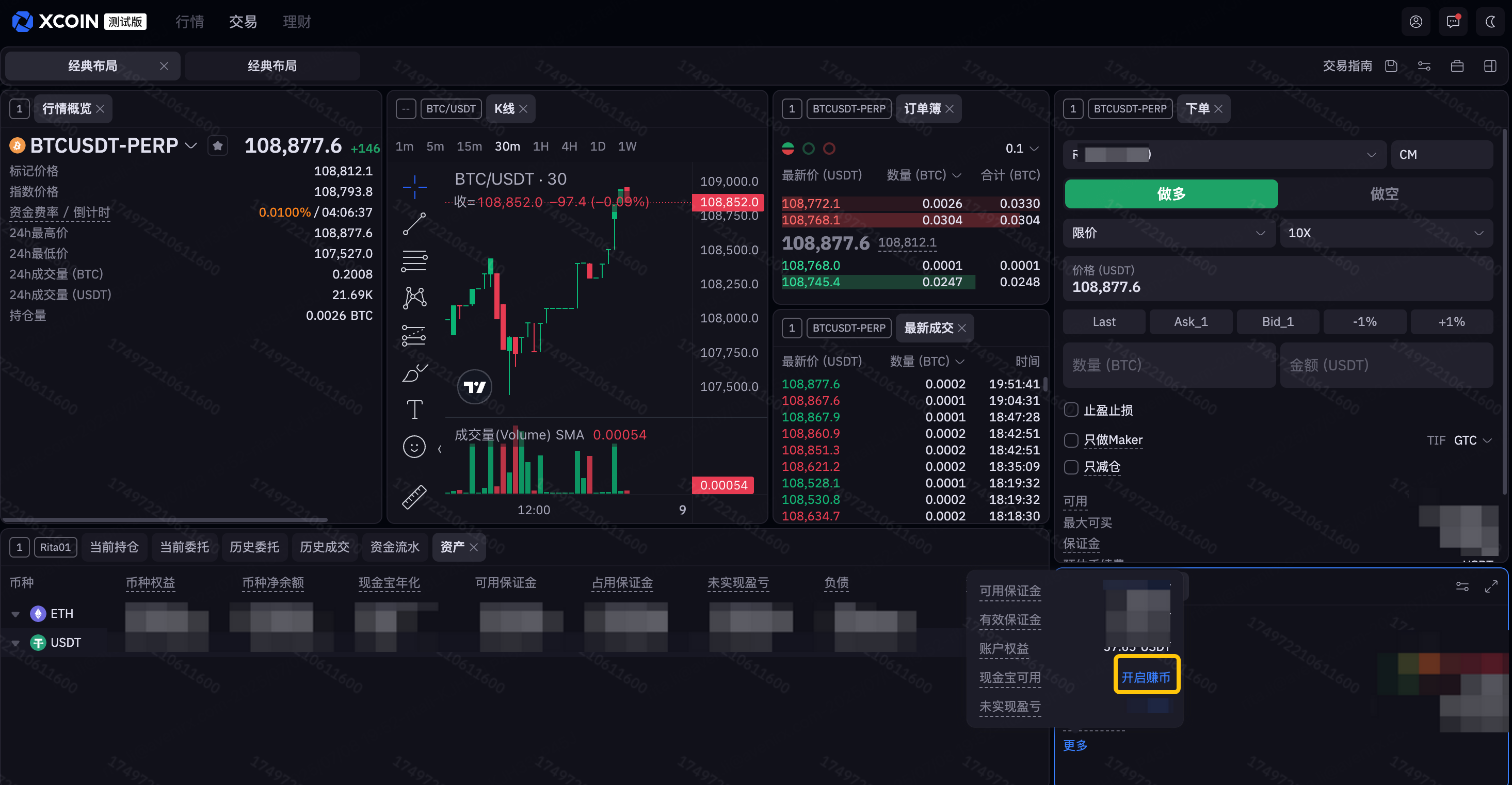This screenshot has width=1512, height=785.
Task: Expand the order book 0.1 precision dropdown
Action: pyautogui.click(x=1022, y=149)
